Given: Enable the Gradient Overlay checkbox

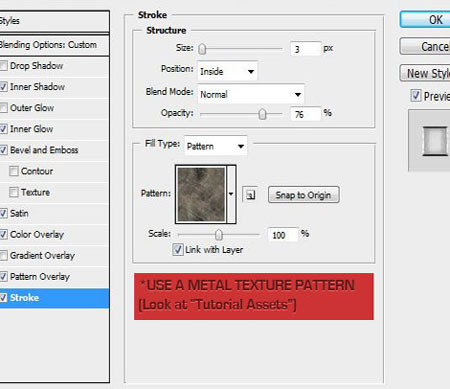Looking at the screenshot, I should pos(3,256).
